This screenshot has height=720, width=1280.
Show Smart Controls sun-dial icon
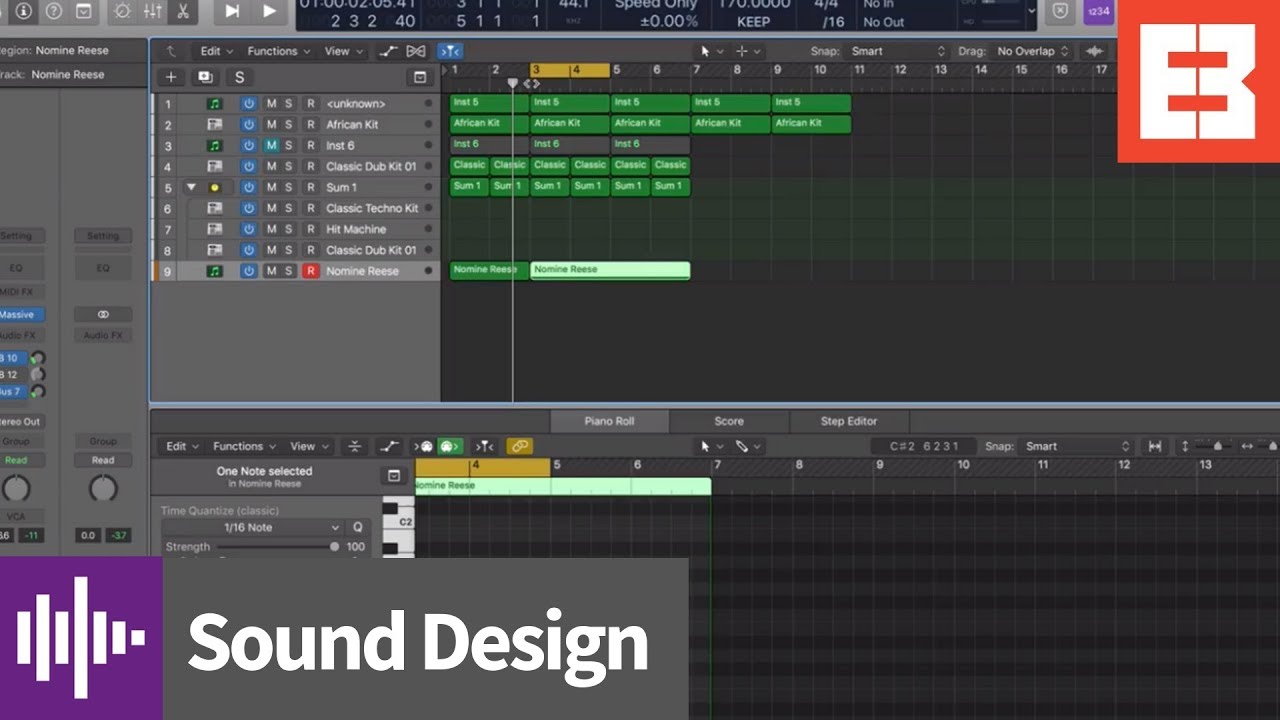122,11
